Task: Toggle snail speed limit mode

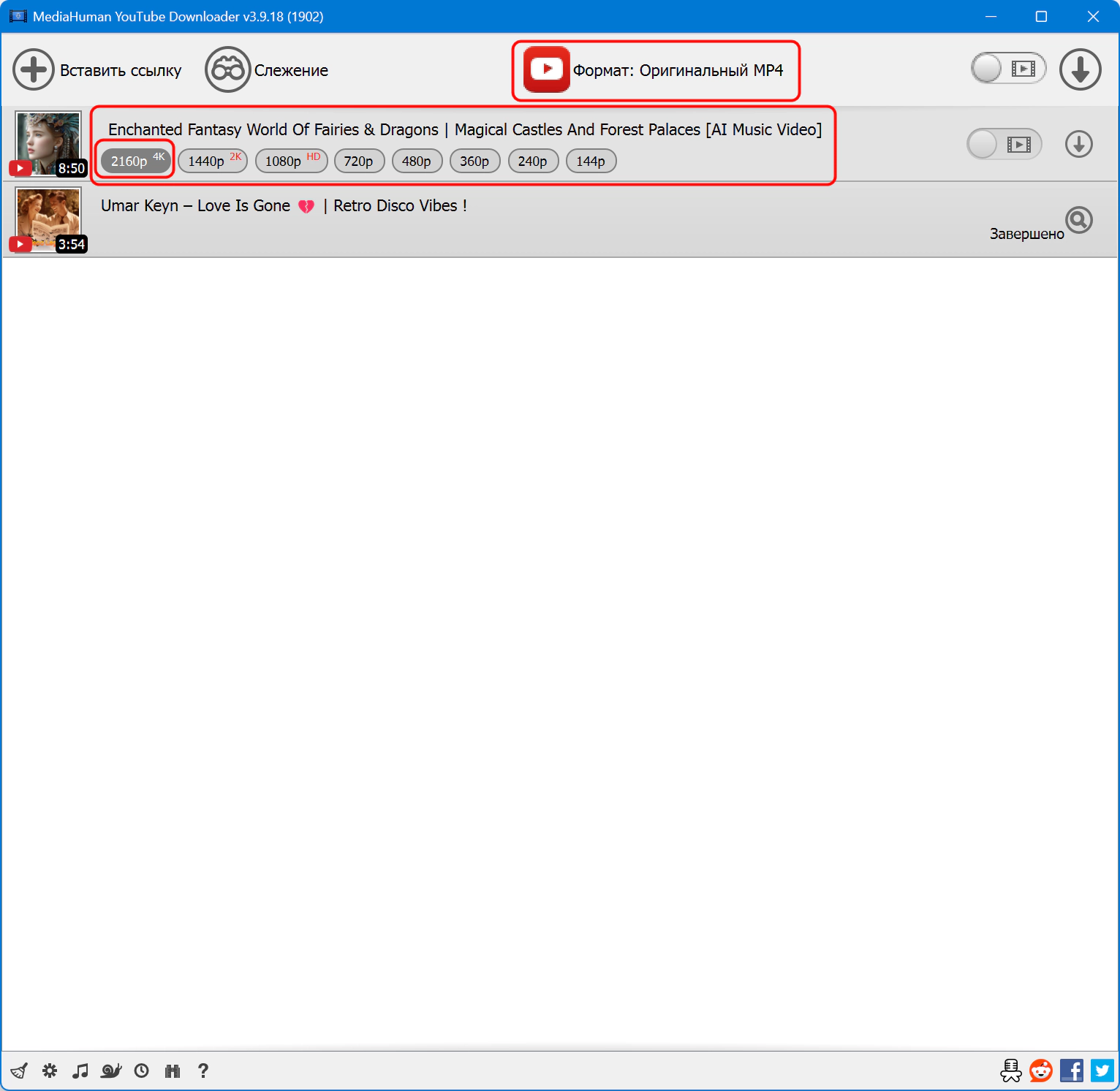Action: point(111,1071)
